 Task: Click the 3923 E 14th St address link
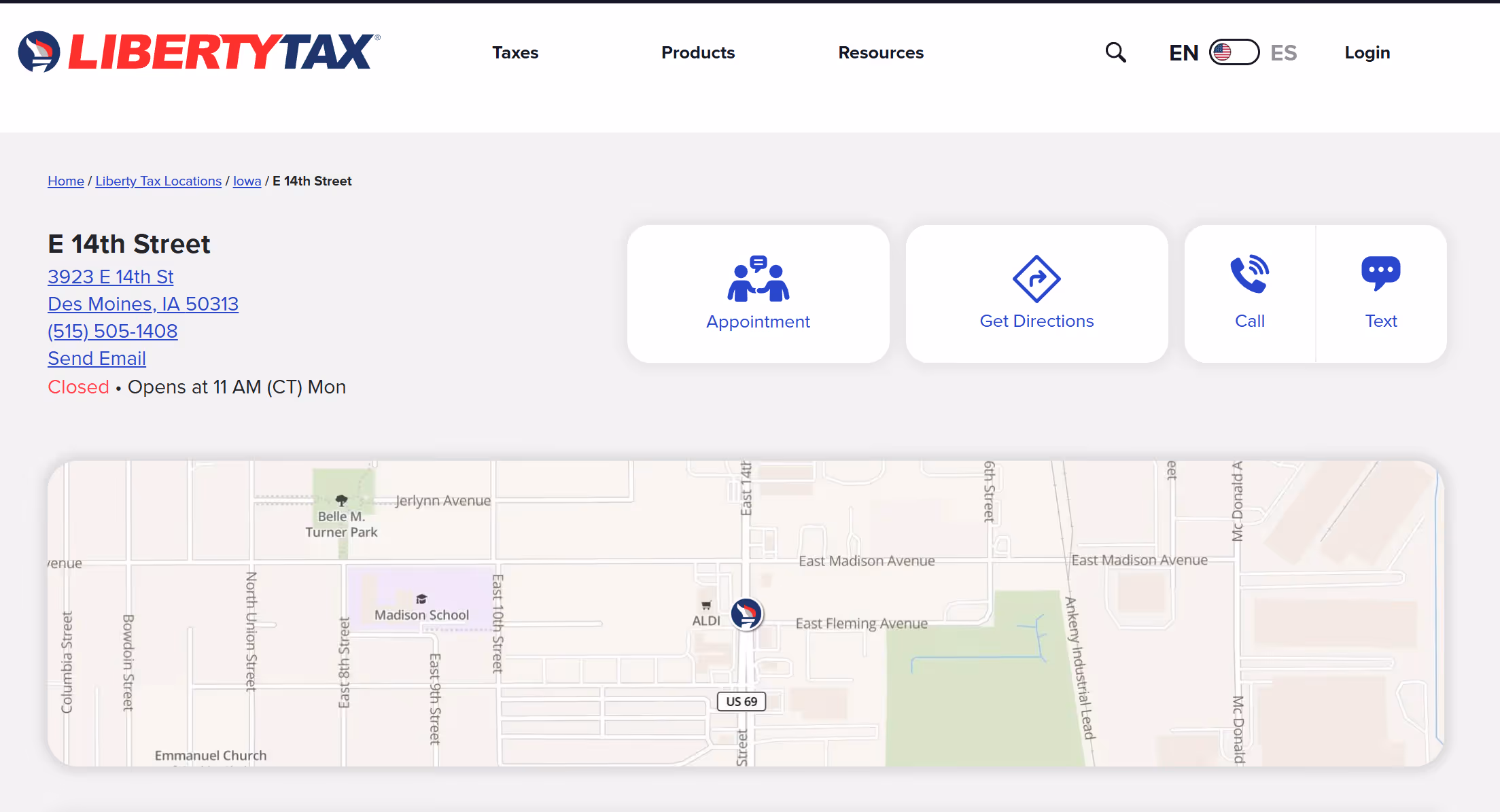(111, 277)
